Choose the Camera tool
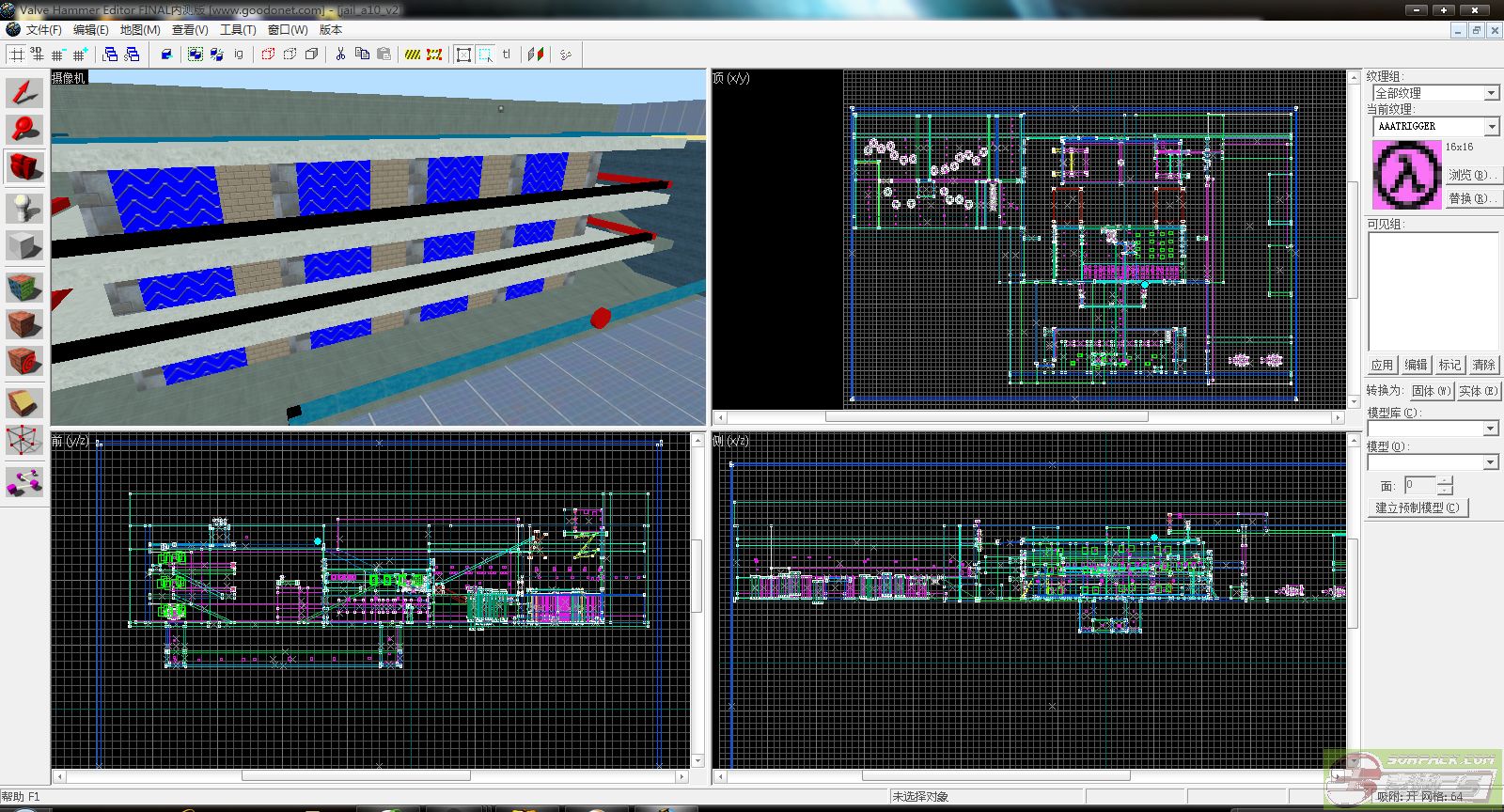The height and width of the screenshot is (812, 1504). [24, 167]
